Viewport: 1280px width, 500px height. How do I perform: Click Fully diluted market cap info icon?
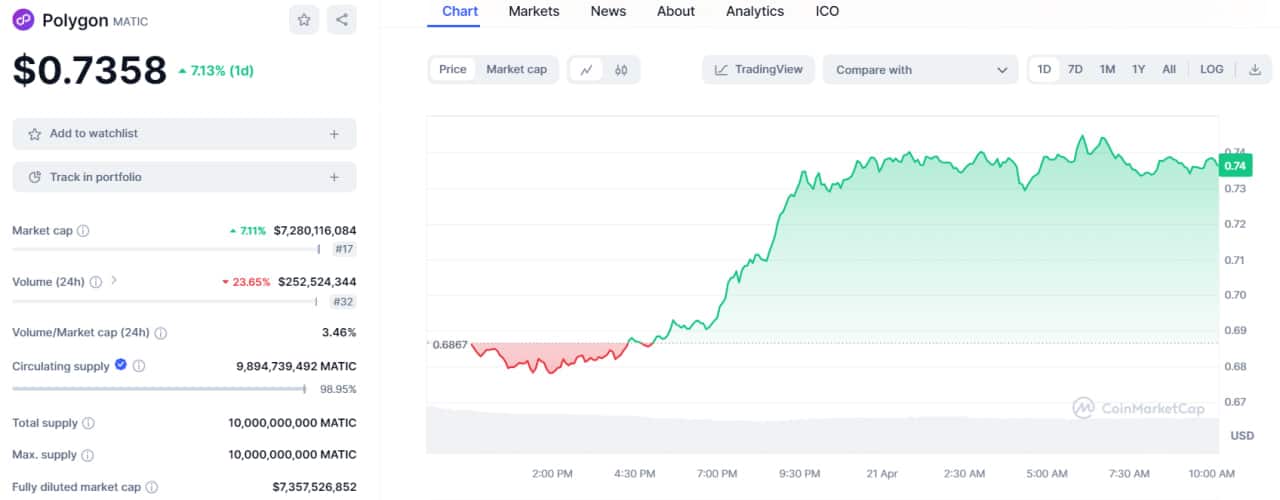152,487
